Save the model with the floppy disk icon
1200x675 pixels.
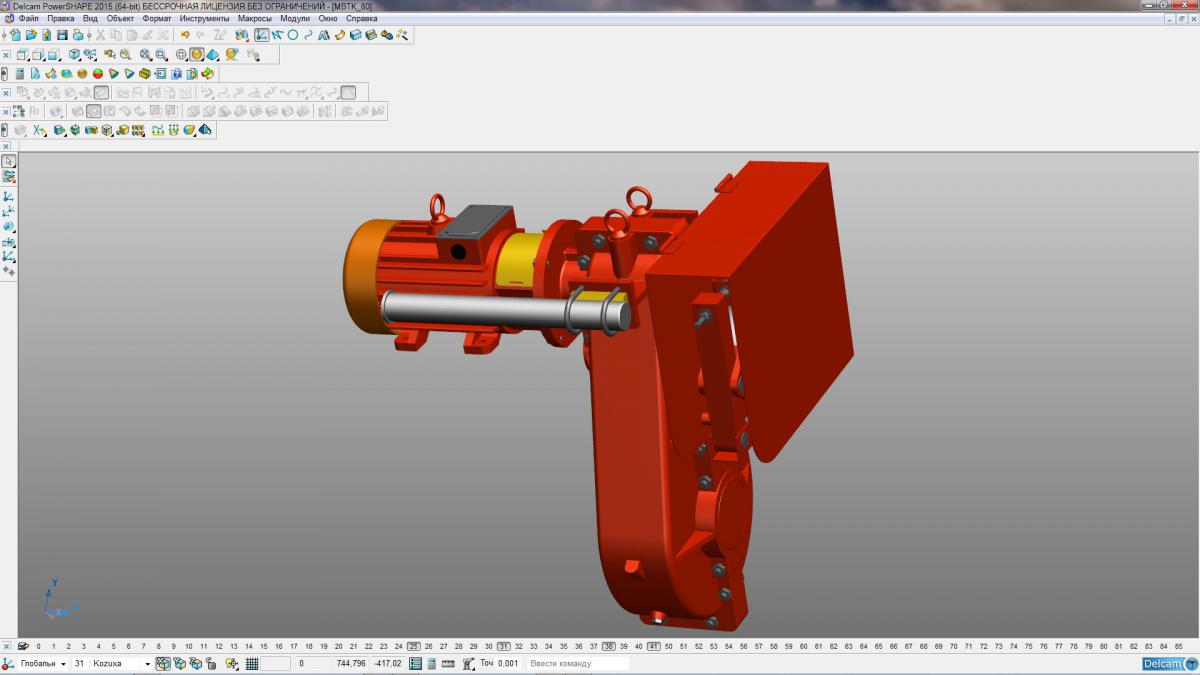[62, 35]
